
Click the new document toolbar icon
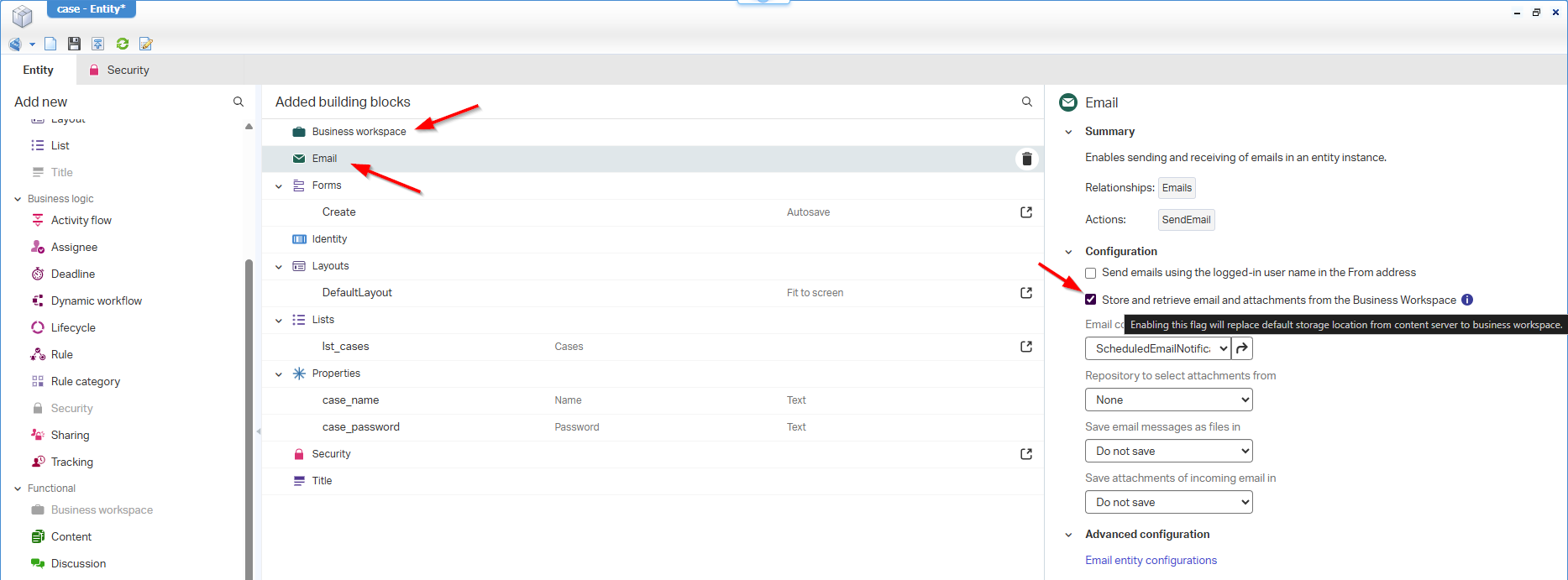(50, 44)
